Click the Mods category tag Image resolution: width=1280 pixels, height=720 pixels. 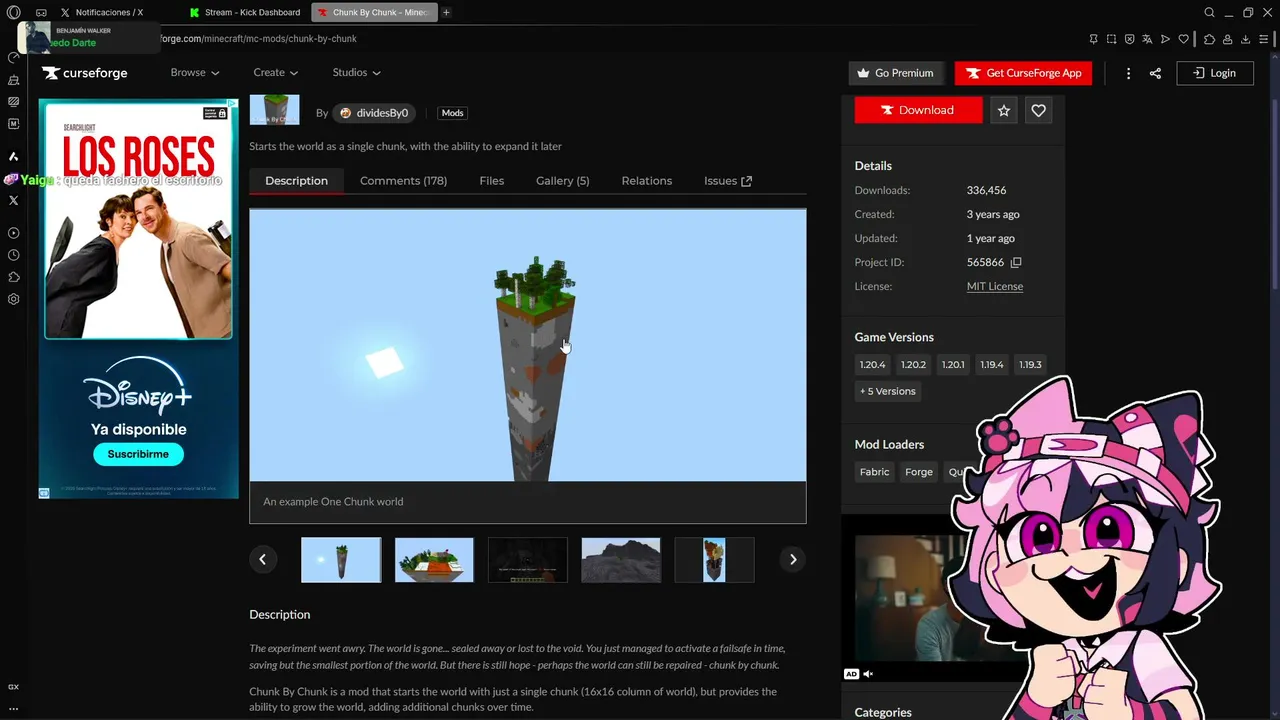point(452,113)
